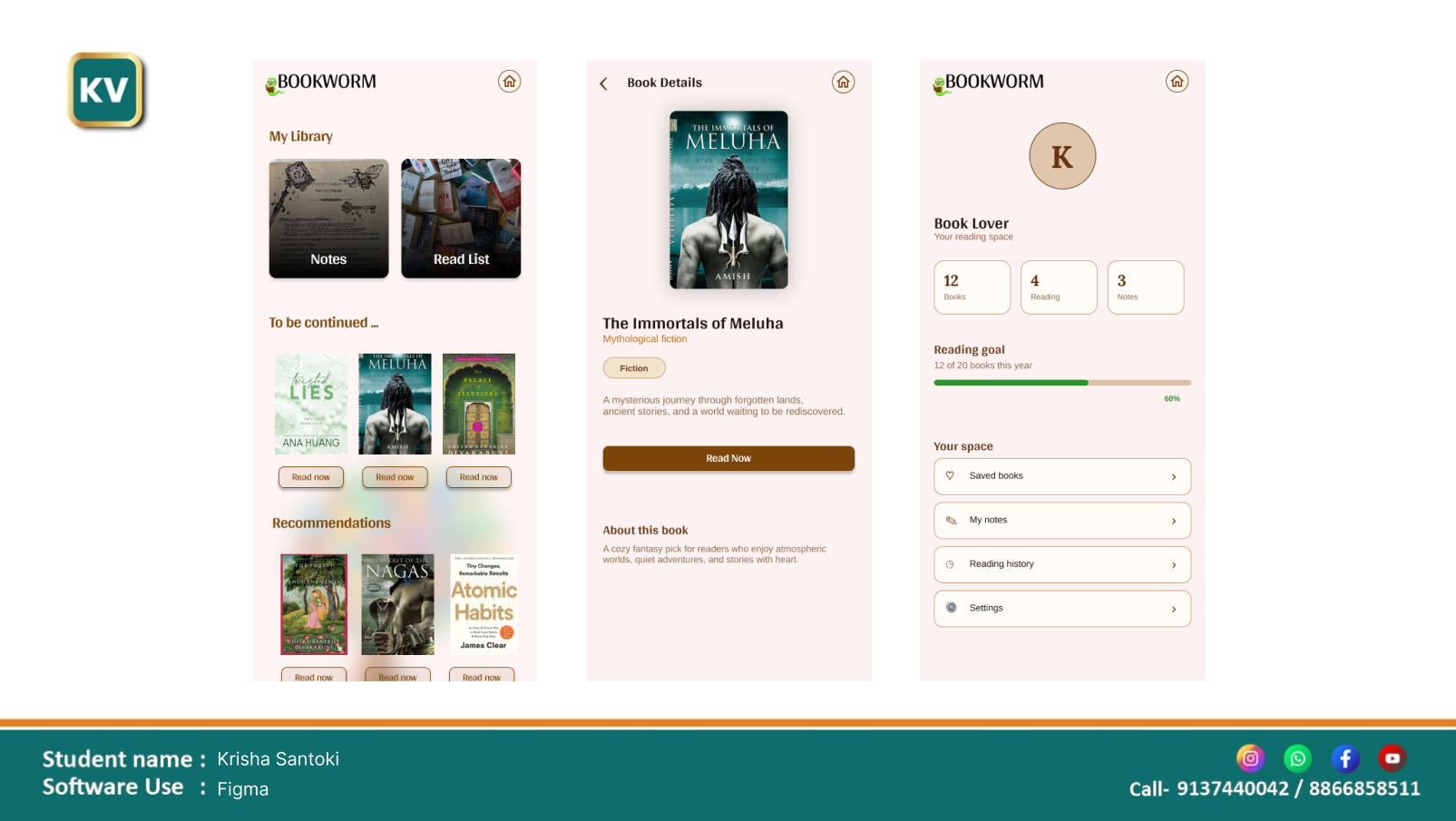Open Settings row
The height and width of the screenshot is (821, 1456).
coord(1062,609)
